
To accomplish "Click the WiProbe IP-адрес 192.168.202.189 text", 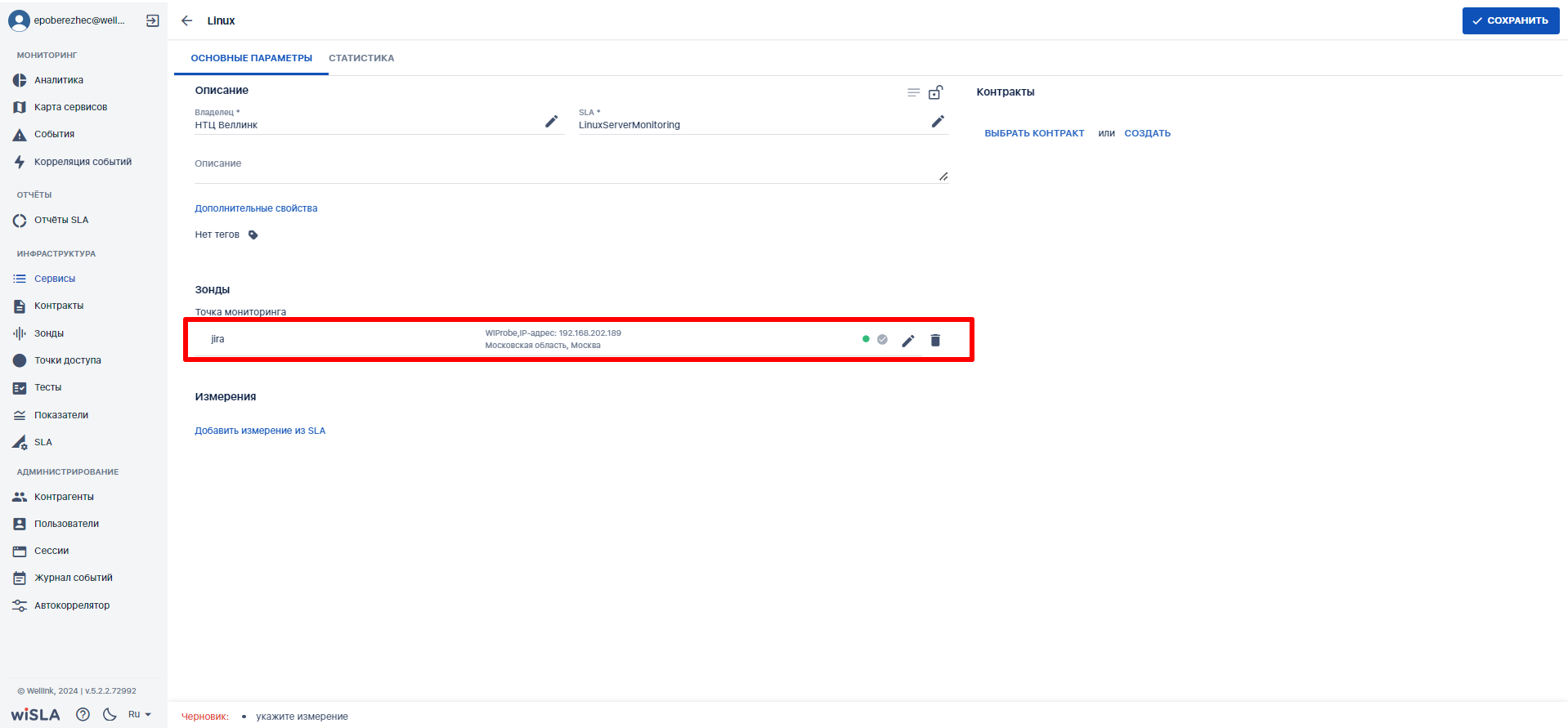I will [553, 333].
